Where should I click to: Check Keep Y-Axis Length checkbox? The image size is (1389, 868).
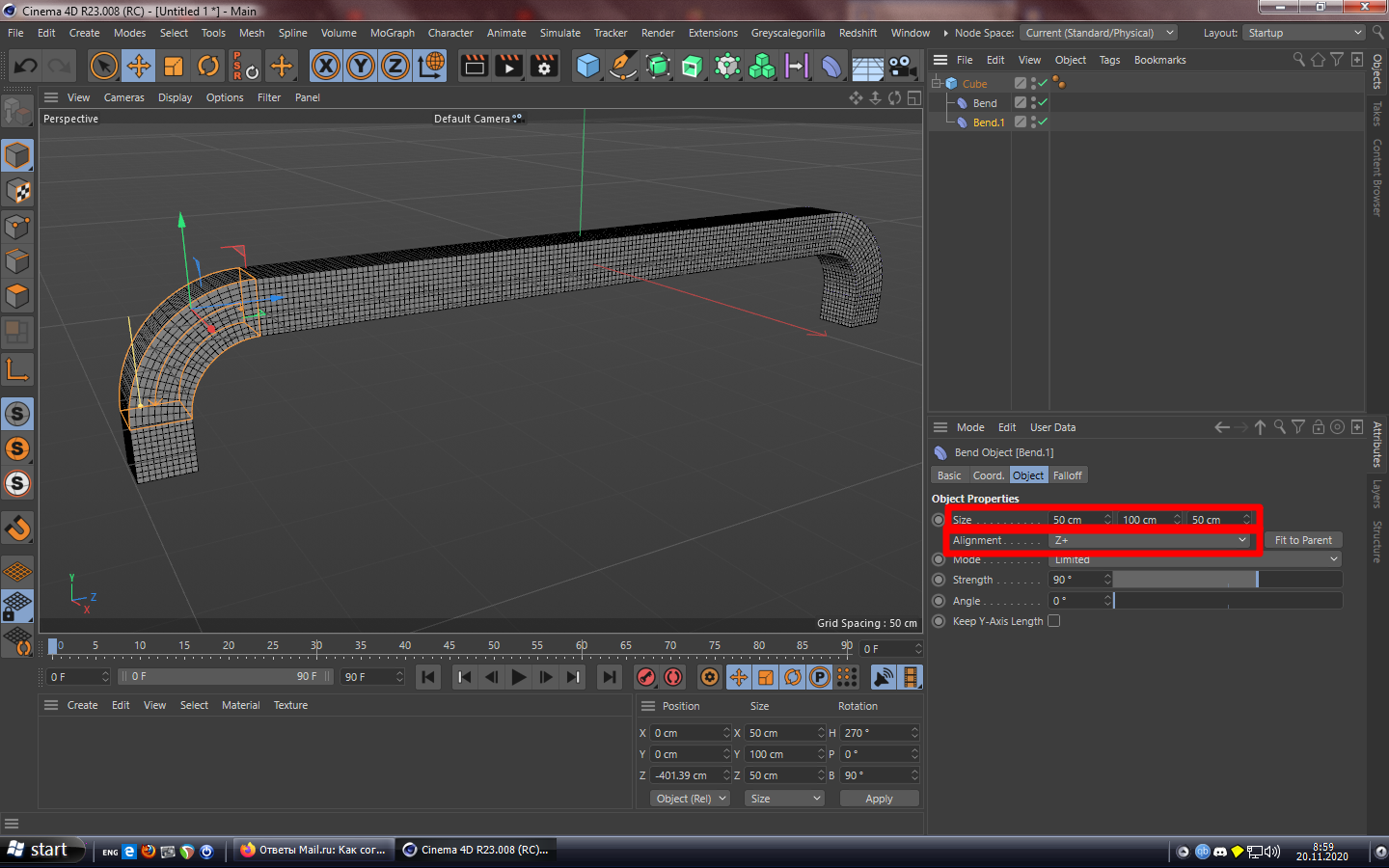[1054, 621]
